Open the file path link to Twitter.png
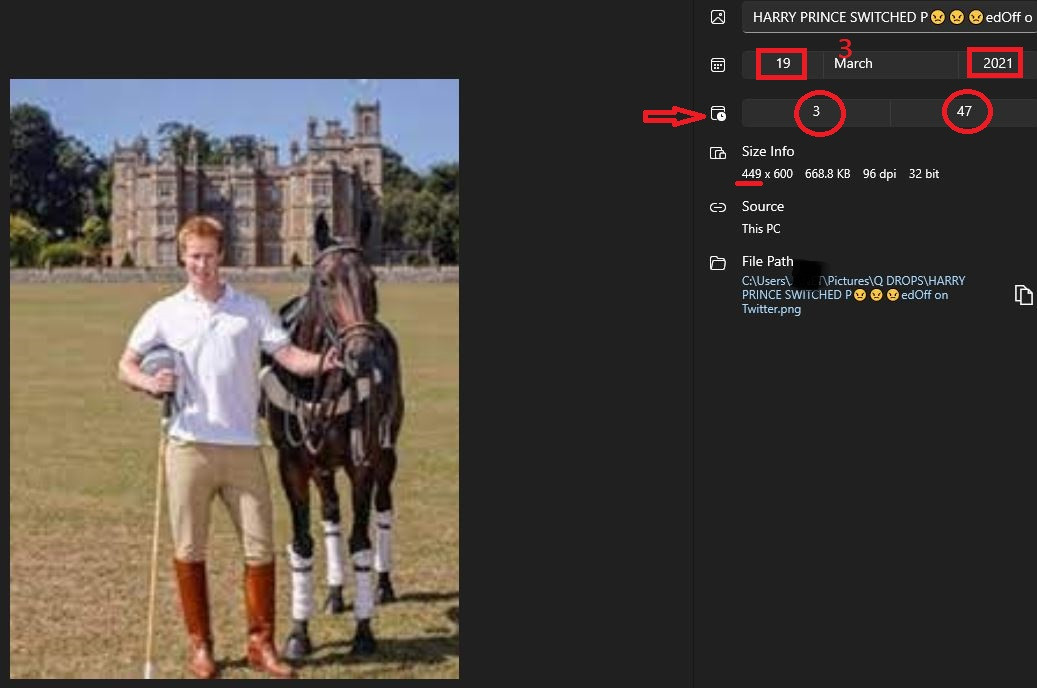The image size is (1037, 688). pyautogui.click(x=853, y=295)
